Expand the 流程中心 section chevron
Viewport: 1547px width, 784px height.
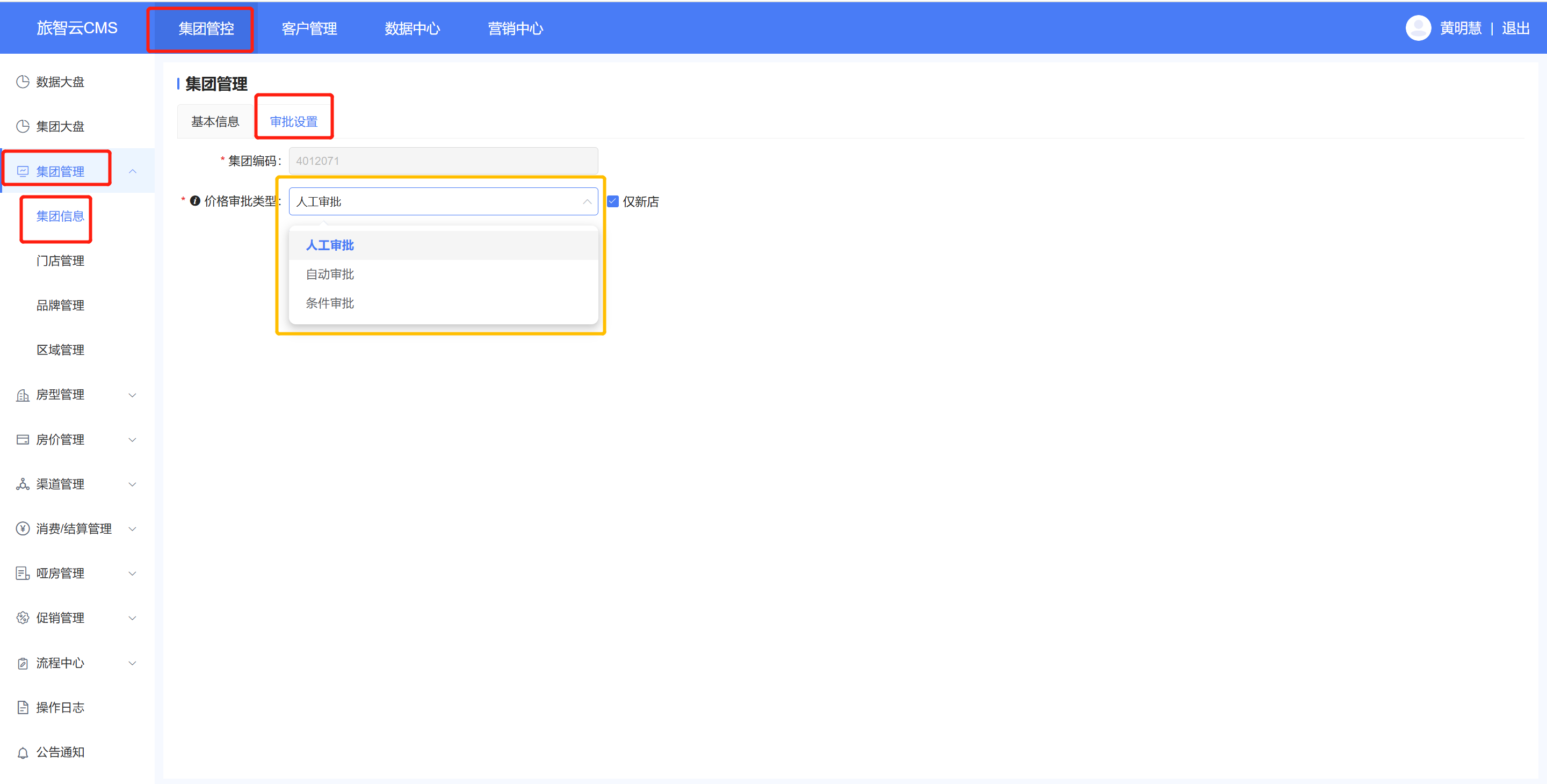pos(133,663)
